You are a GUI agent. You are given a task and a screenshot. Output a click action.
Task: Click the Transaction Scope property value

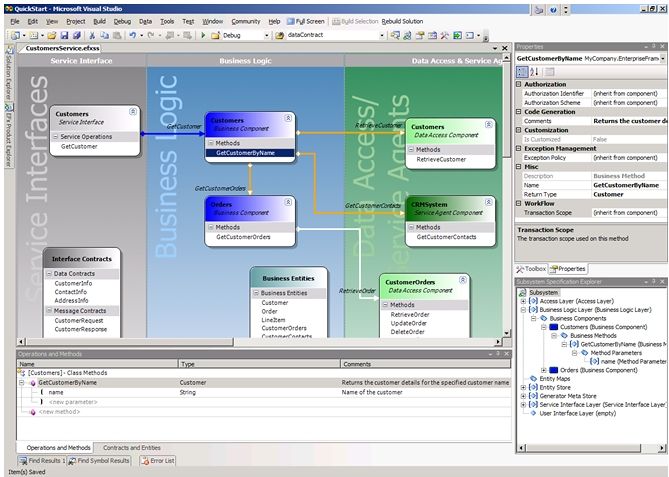click(628, 212)
